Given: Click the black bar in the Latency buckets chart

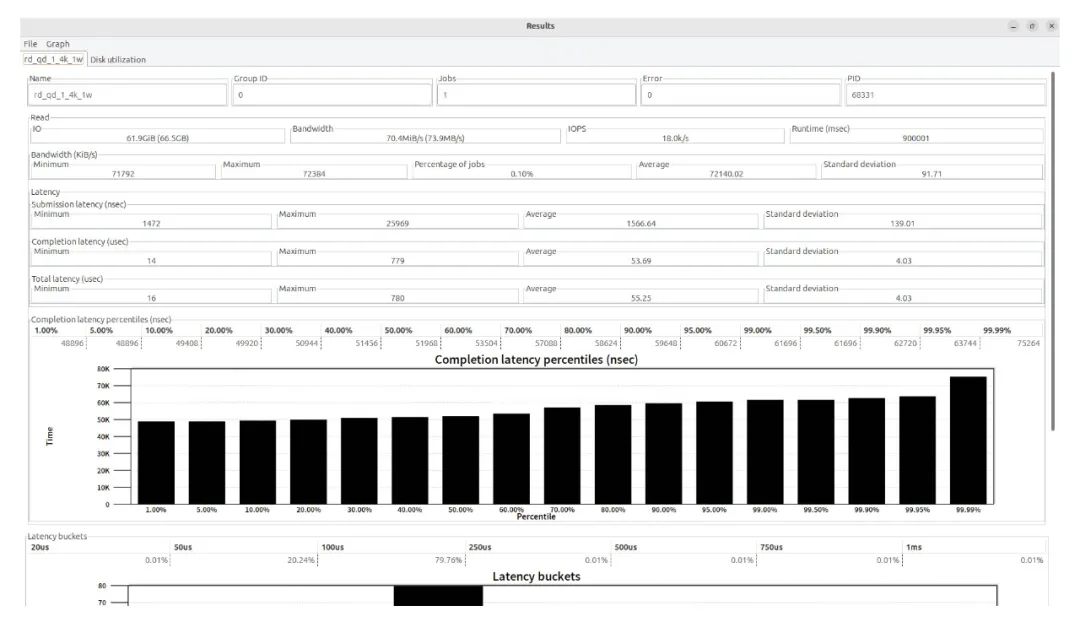Looking at the screenshot, I should (x=438, y=596).
